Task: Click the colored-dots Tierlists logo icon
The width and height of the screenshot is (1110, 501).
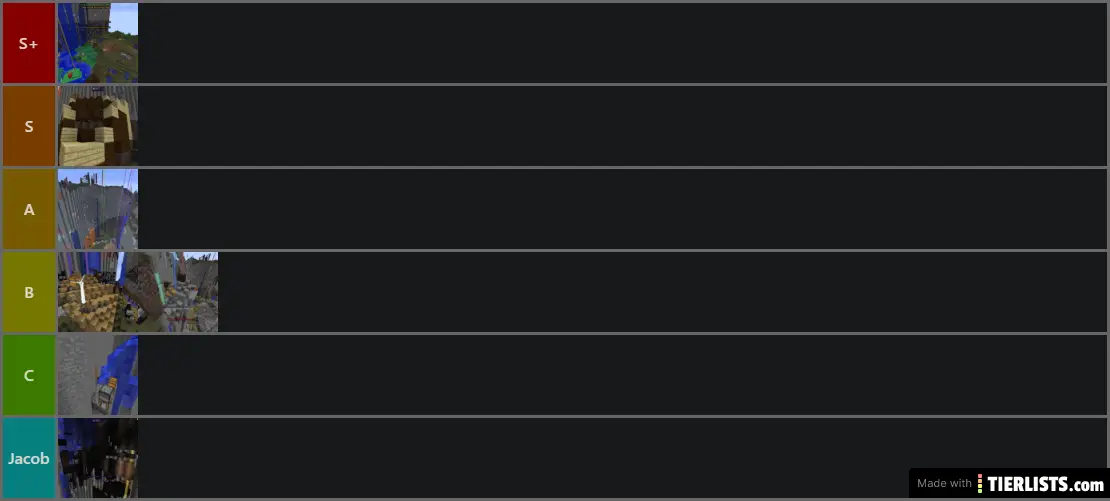Action: point(981,484)
